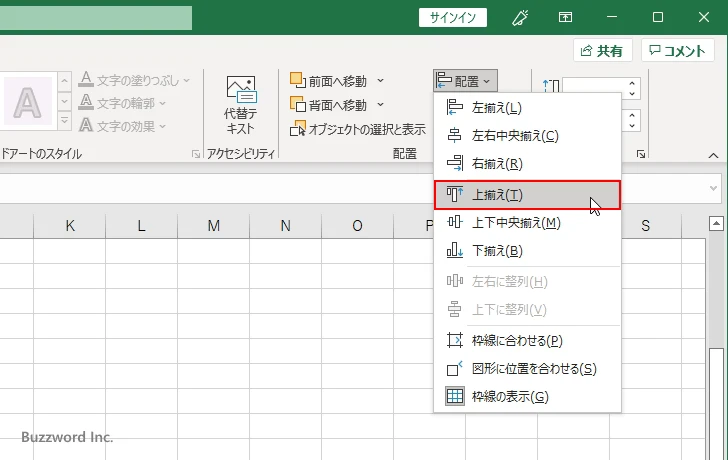Screen dimensions: 728x460
Task: Click the 下揃え bottom-align icon
Action: pyautogui.click(x=454, y=250)
